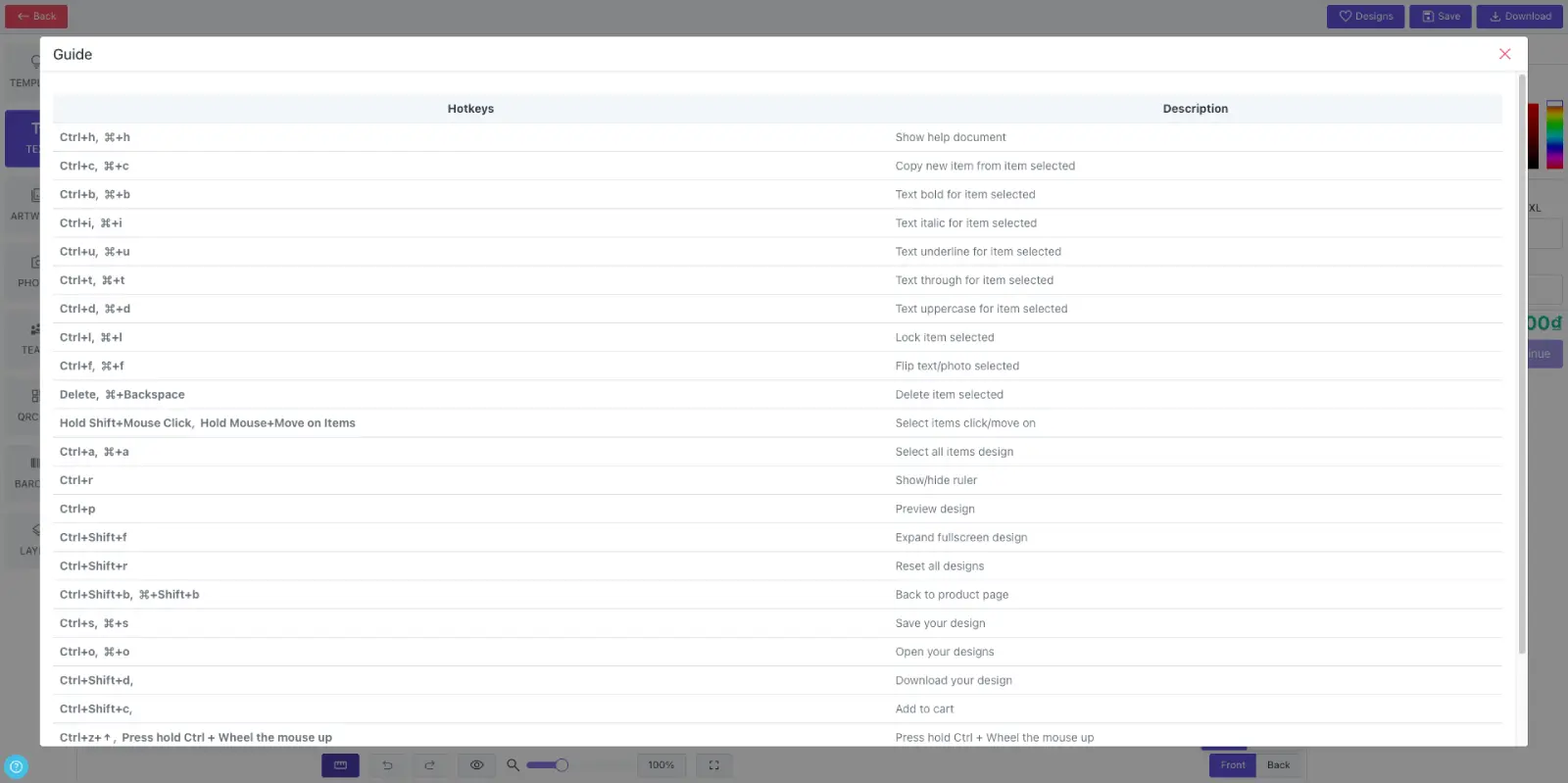Screen dimensions: 1568x783
Task: Click the Description column header
Action: coord(1196,109)
